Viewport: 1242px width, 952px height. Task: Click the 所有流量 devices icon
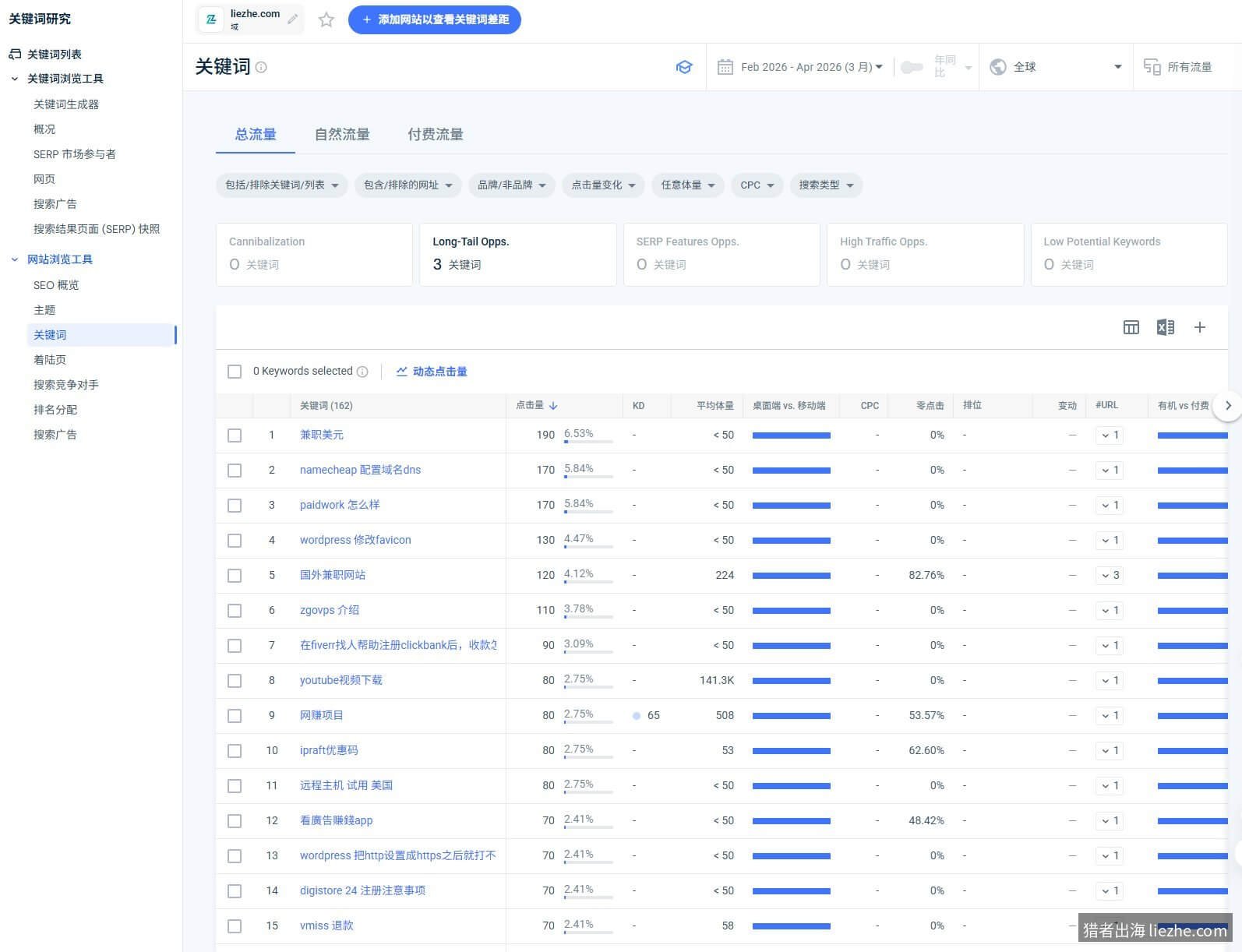pos(1152,67)
